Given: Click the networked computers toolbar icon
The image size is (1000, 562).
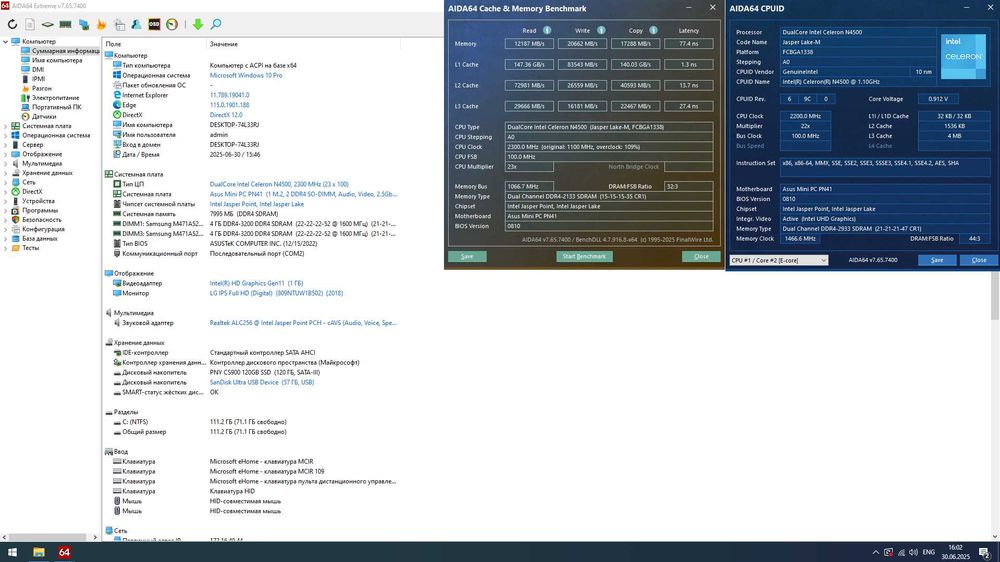Looking at the screenshot, I should (84, 24).
